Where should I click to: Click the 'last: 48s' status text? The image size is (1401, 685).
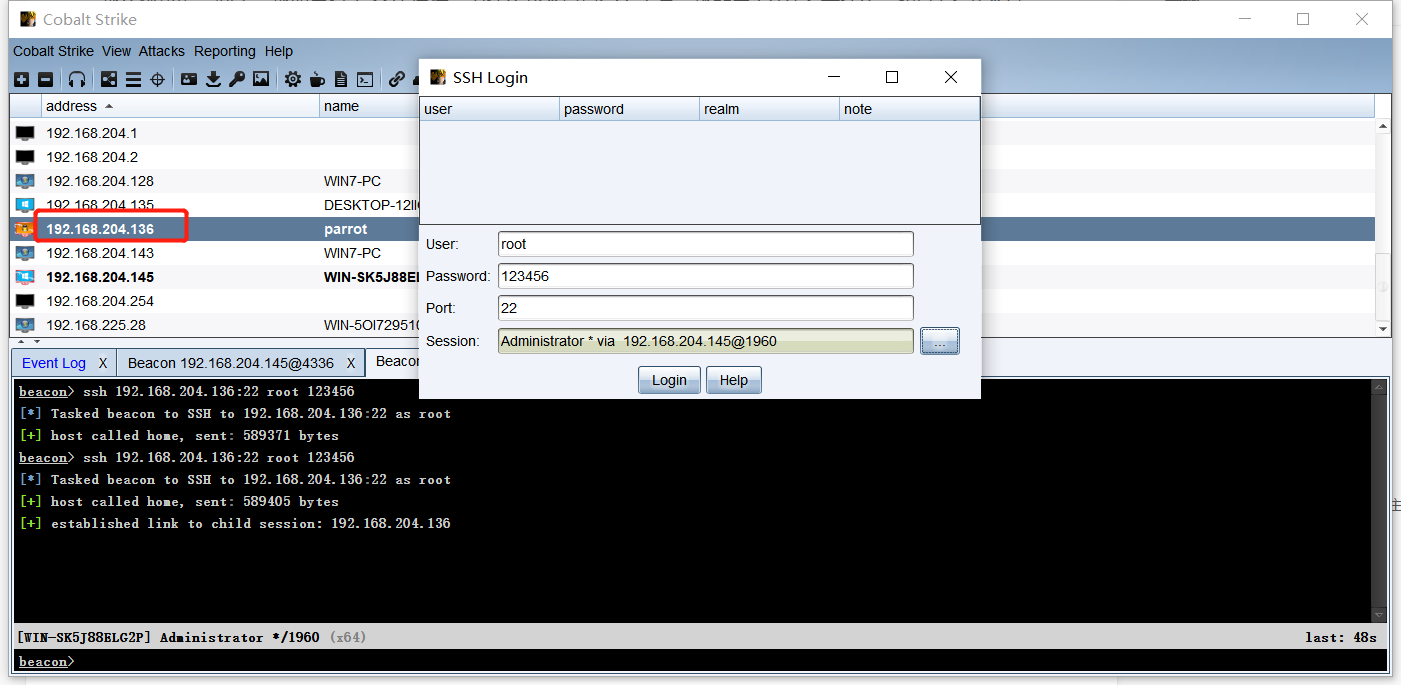[x=1341, y=637]
